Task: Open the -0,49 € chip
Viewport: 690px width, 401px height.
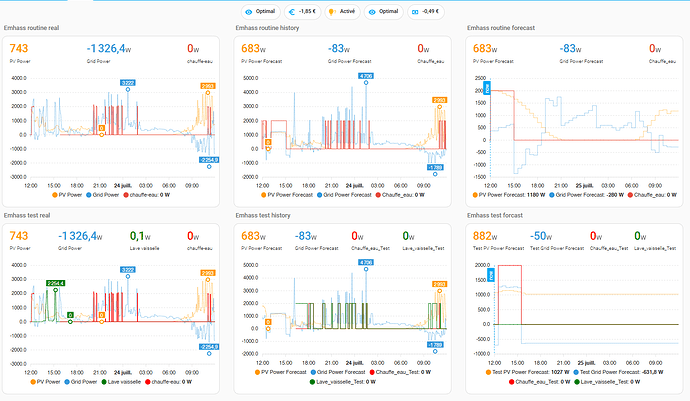Action: click(426, 12)
